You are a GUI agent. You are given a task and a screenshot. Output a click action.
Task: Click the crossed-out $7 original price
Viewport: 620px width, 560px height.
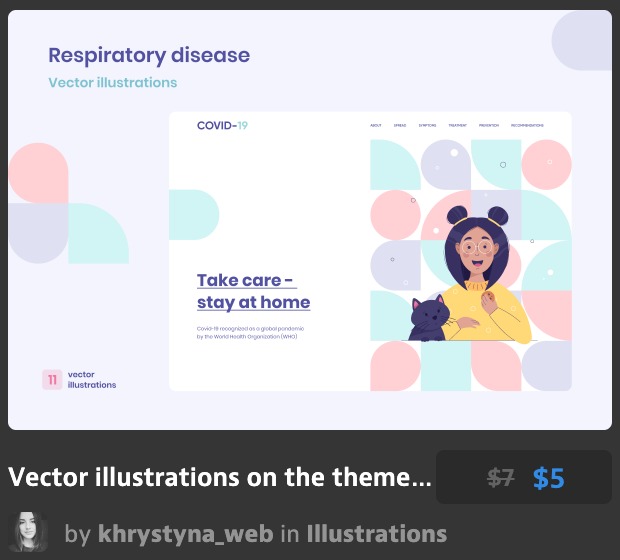[x=500, y=478]
